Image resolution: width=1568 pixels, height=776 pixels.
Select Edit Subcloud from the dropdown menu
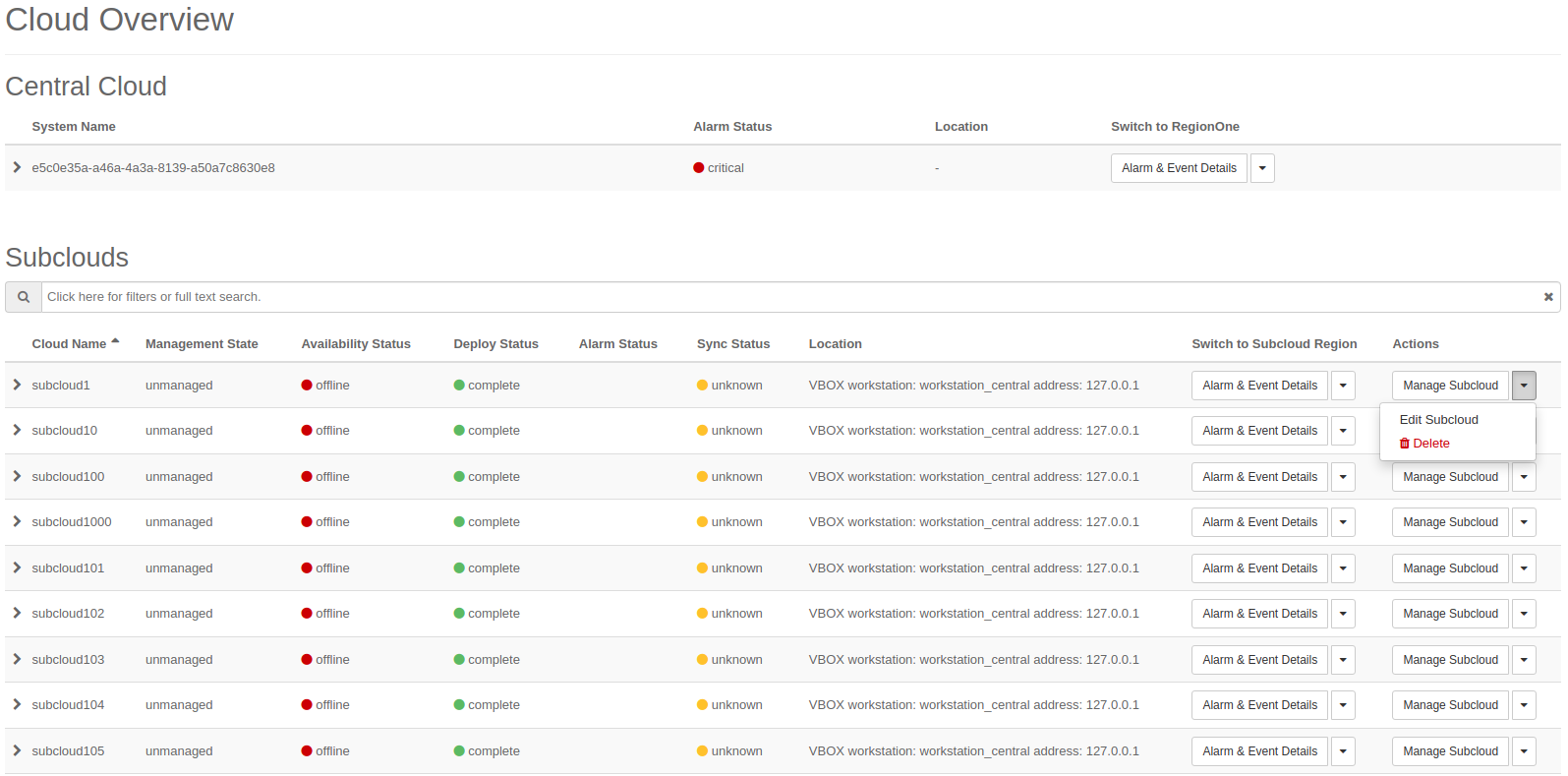pos(1438,420)
